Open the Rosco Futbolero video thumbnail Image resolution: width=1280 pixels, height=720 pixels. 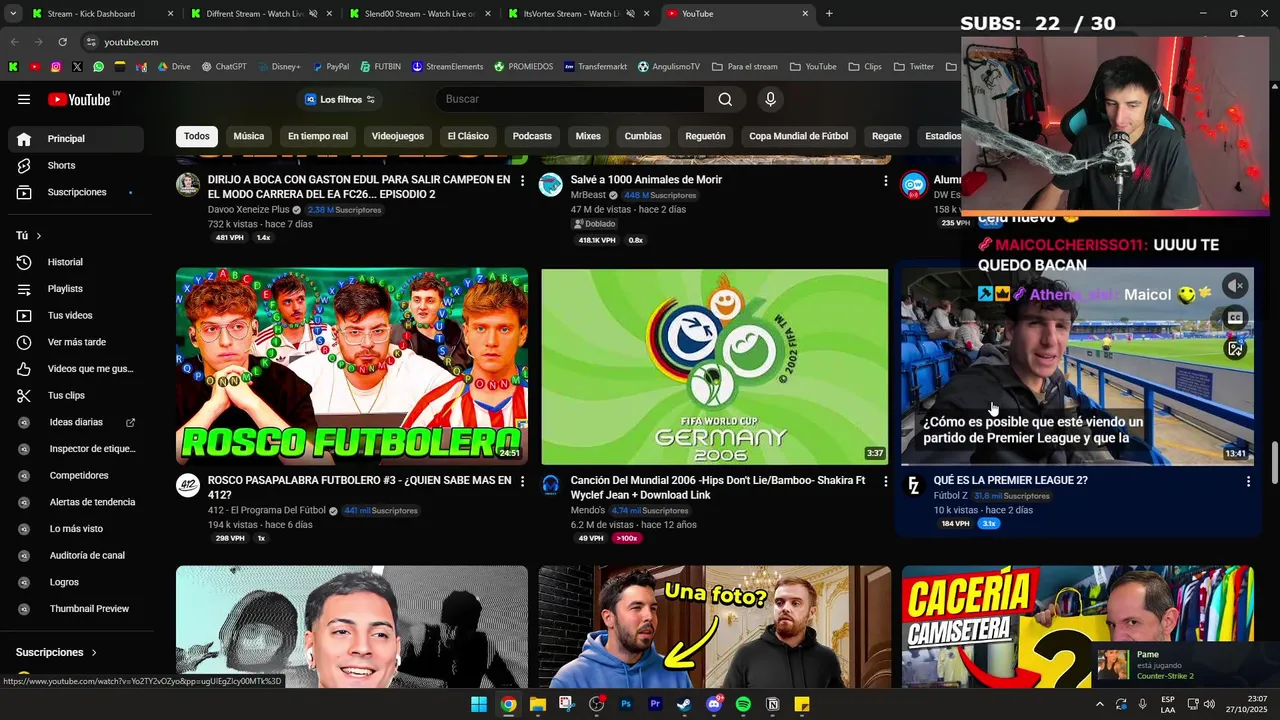pos(352,366)
